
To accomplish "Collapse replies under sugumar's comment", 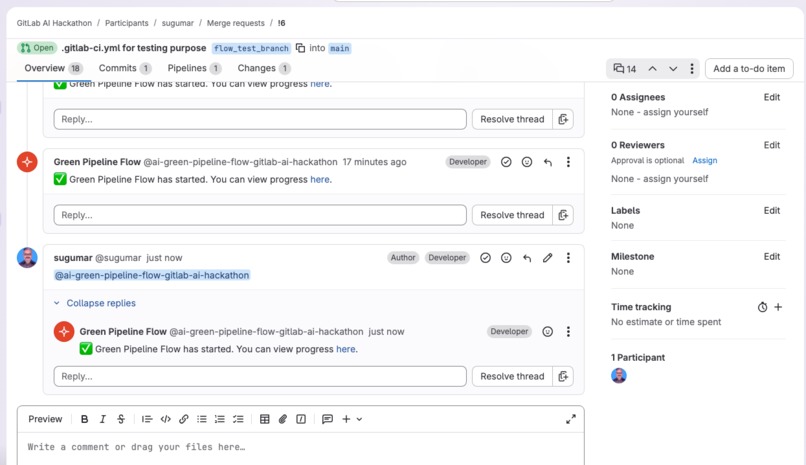I will (x=95, y=303).
